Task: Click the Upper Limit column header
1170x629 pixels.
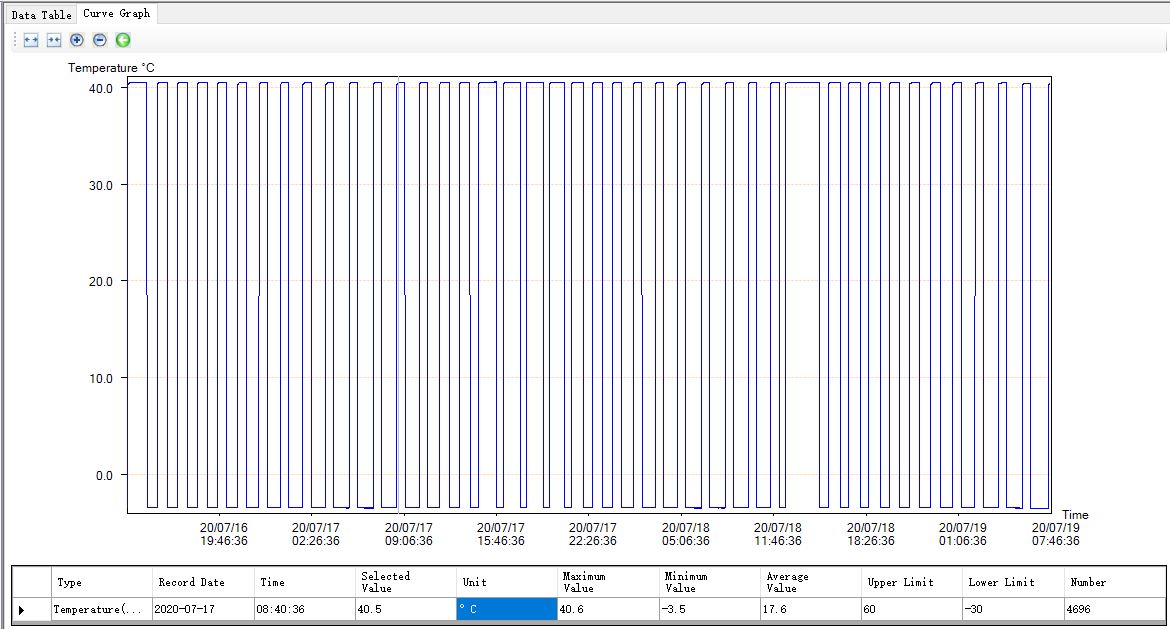Action: [912, 582]
